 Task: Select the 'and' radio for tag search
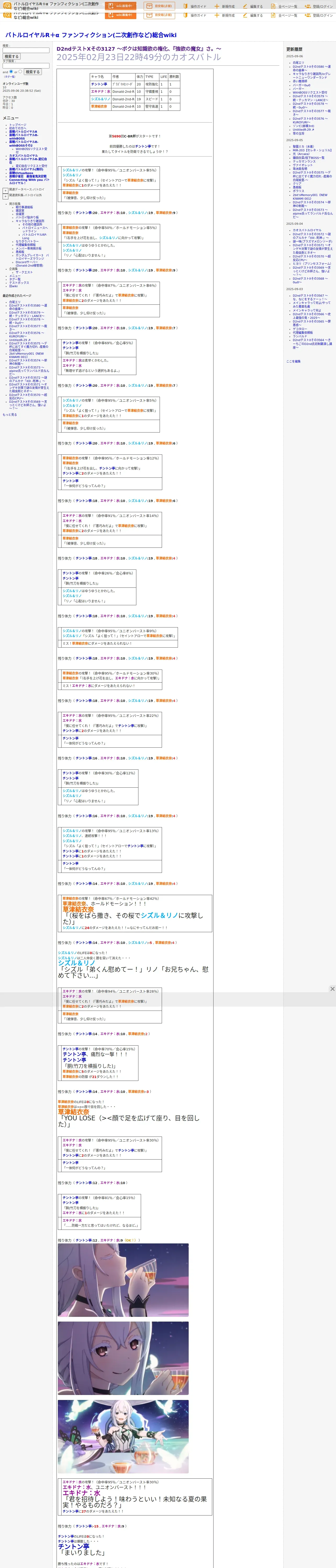pos(11,71)
